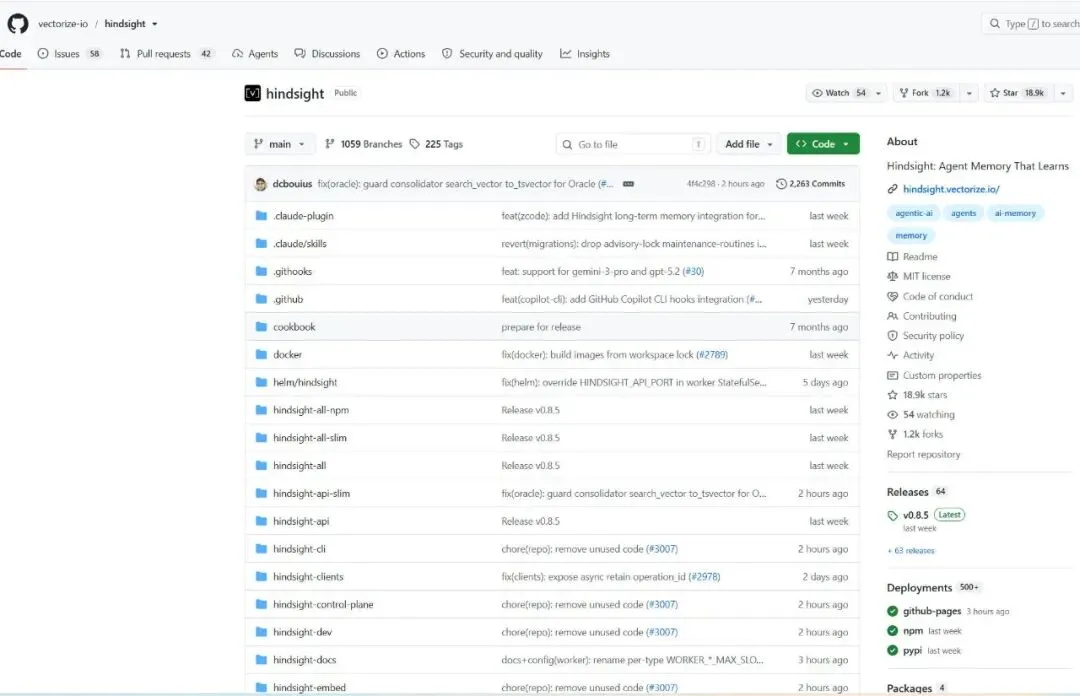Fork the hindsight repository
1080x696 pixels.
pos(926,93)
